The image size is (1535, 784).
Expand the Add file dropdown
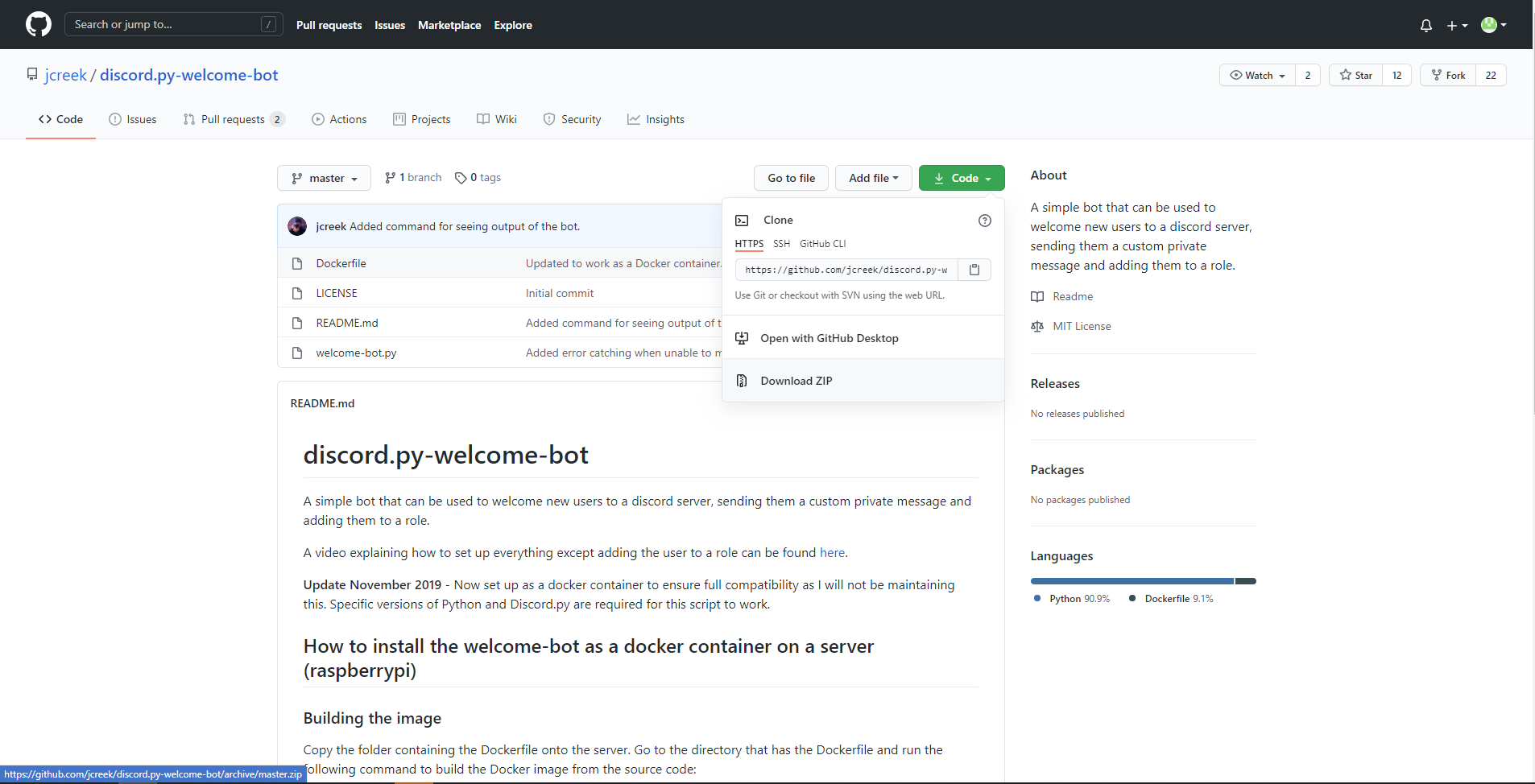pyautogui.click(x=874, y=178)
